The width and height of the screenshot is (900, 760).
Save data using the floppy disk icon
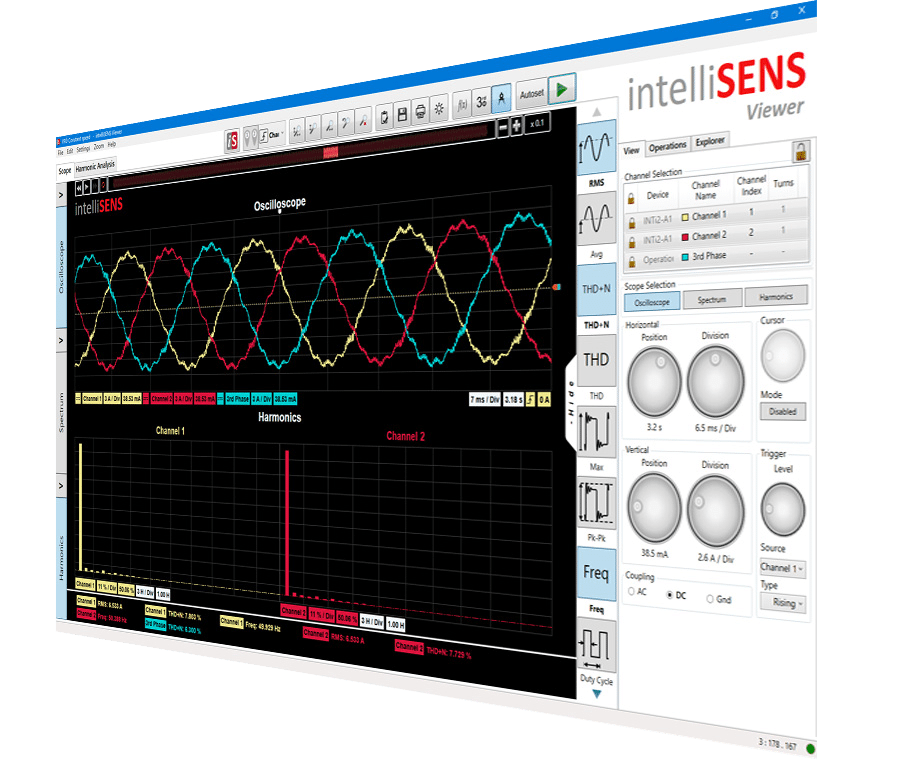(402, 114)
